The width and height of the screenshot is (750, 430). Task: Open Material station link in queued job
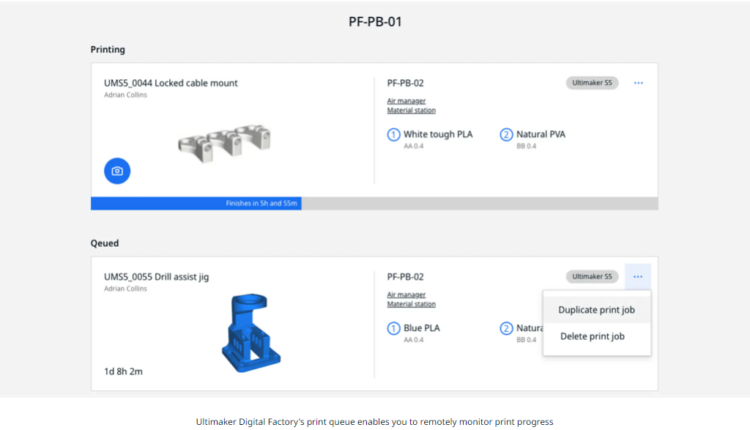point(411,304)
